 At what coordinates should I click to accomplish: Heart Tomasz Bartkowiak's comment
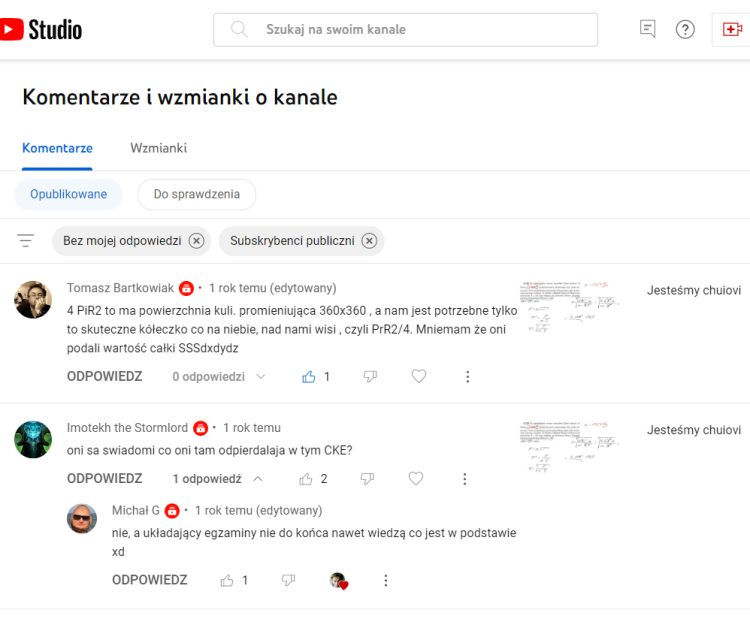(x=419, y=377)
